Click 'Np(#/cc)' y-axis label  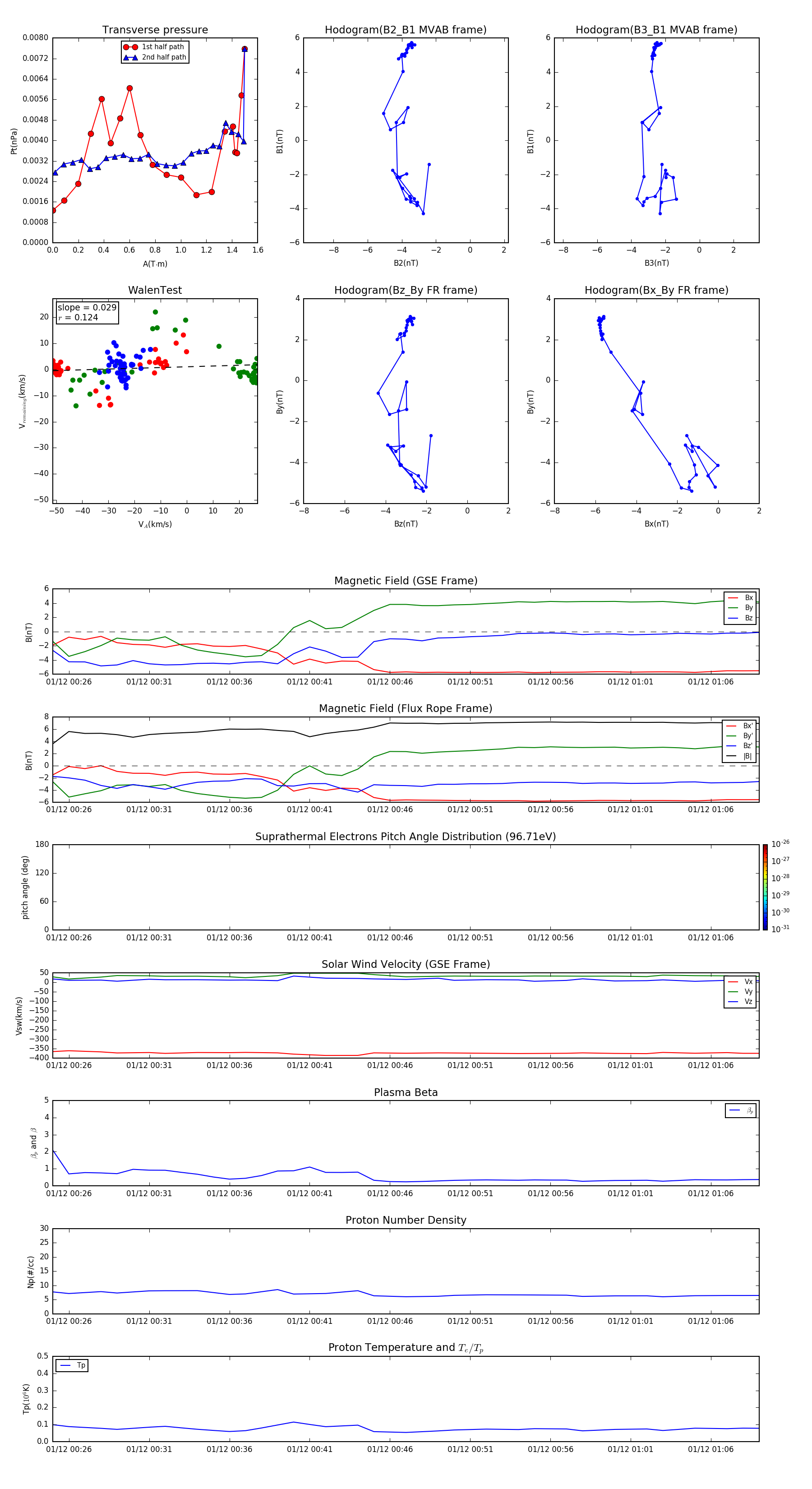31,1271
